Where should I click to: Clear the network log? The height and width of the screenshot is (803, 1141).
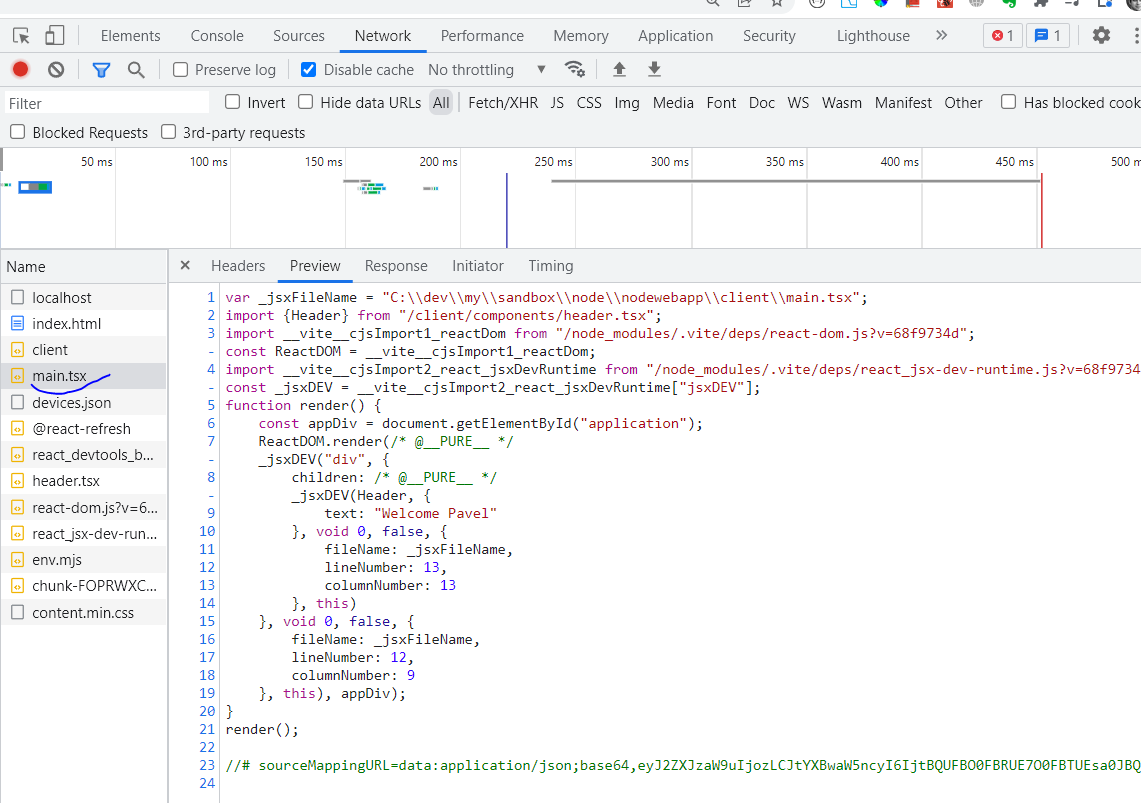pyautogui.click(x=56, y=70)
